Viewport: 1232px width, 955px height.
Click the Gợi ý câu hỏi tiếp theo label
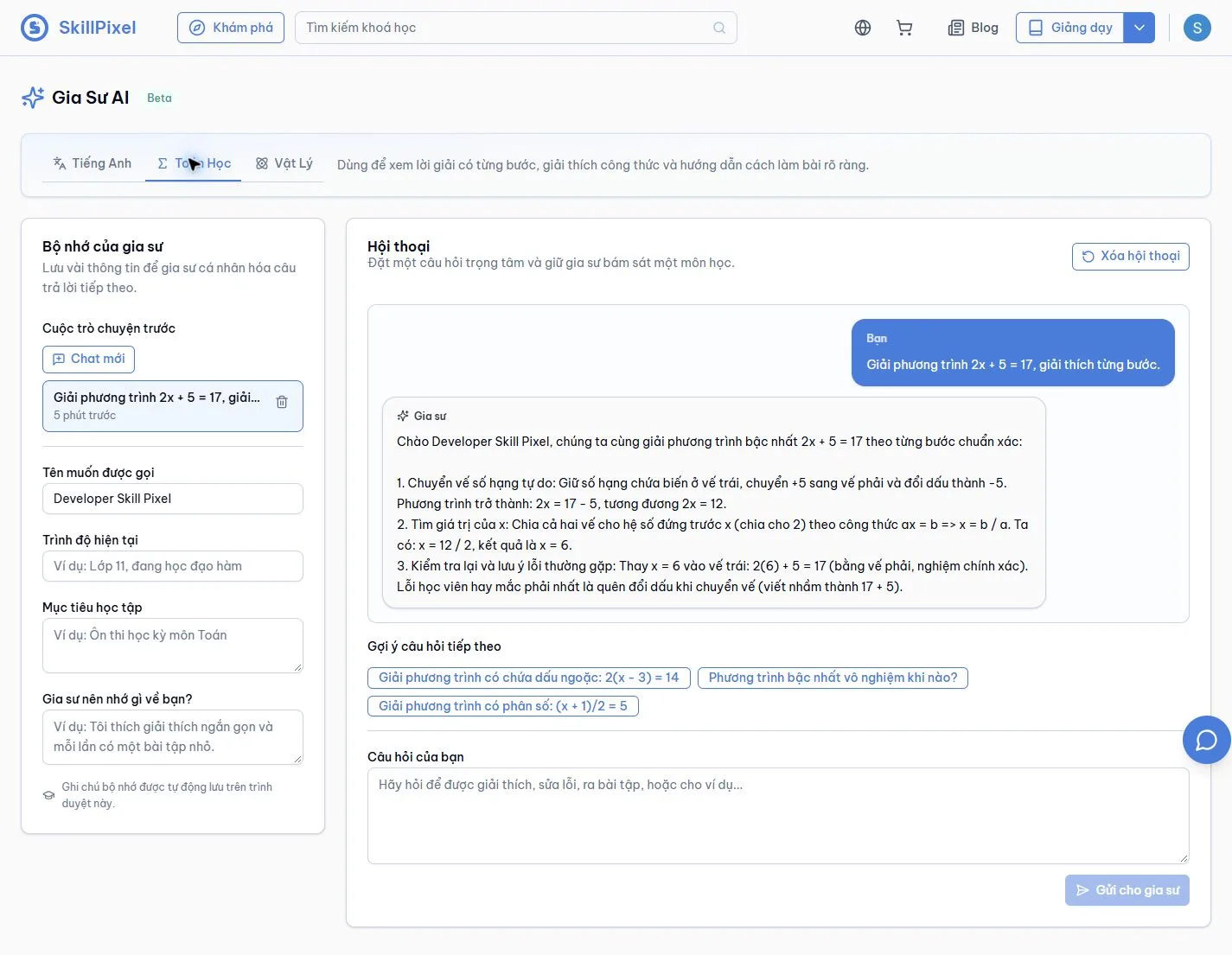pyautogui.click(x=434, y=646)
